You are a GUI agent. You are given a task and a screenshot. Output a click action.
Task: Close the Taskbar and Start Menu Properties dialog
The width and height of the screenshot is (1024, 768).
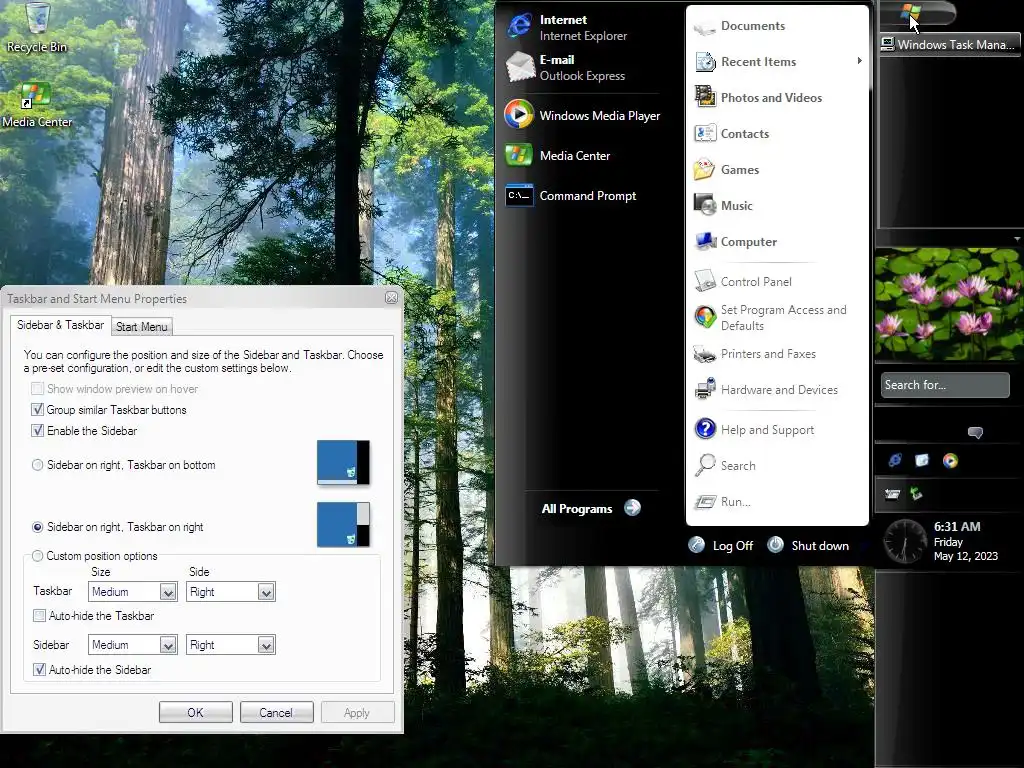(391, 298)
